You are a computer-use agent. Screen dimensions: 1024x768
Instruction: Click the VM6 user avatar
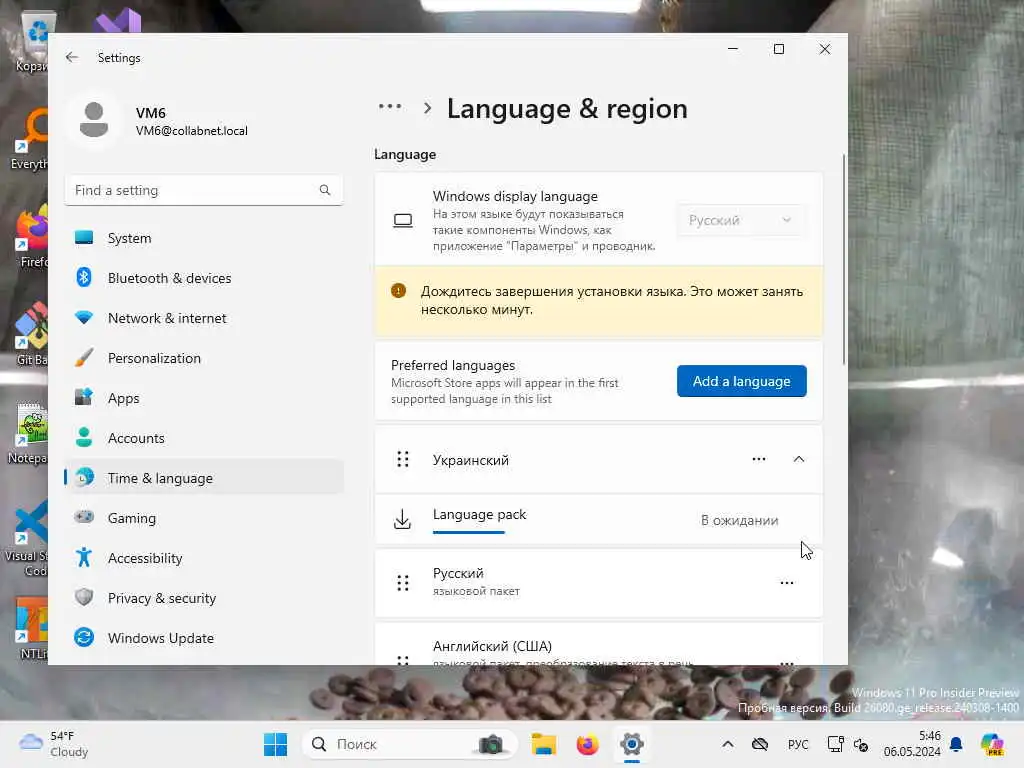point(93,120)
